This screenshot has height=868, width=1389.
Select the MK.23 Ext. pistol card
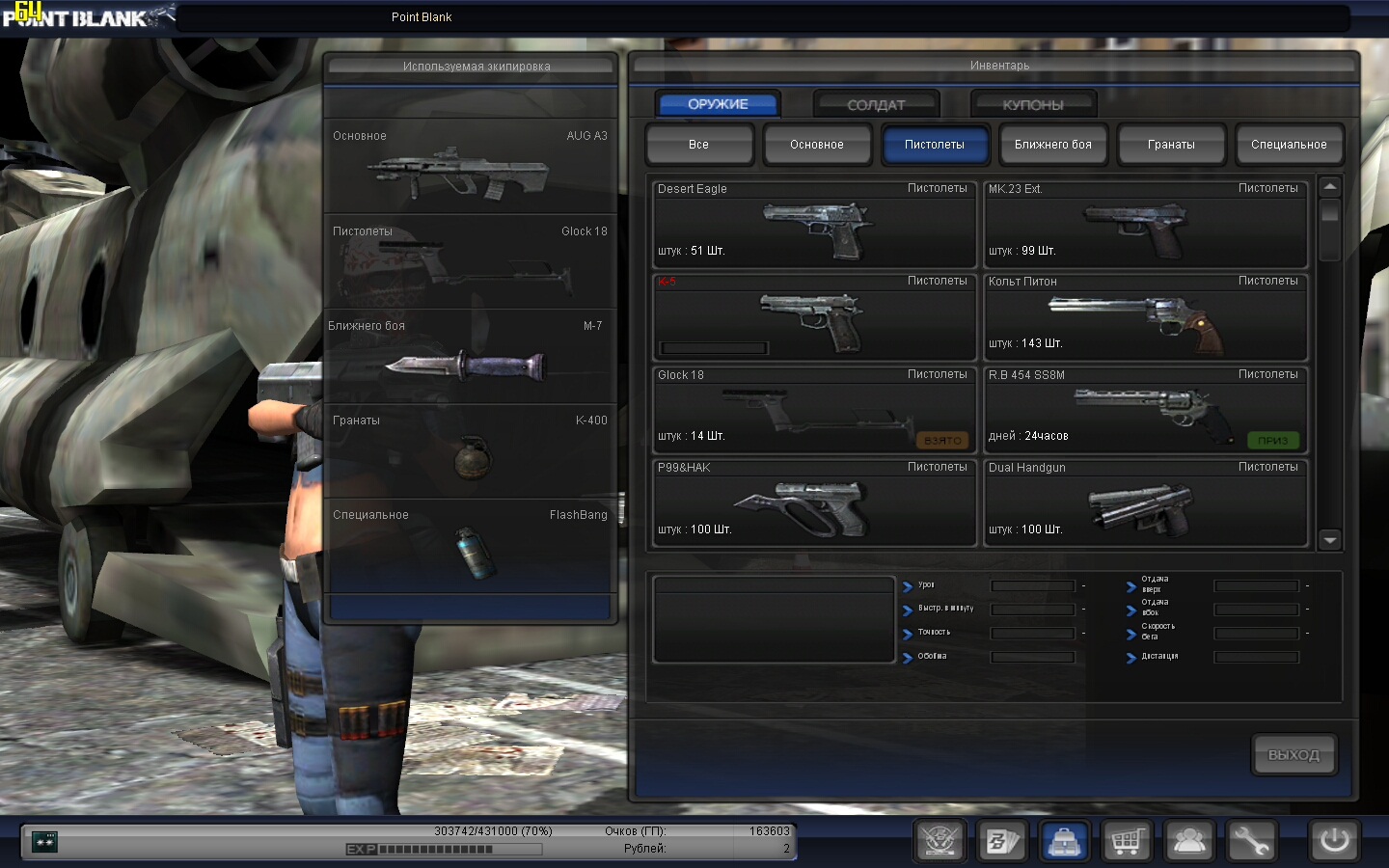(x=1146, y=224)
